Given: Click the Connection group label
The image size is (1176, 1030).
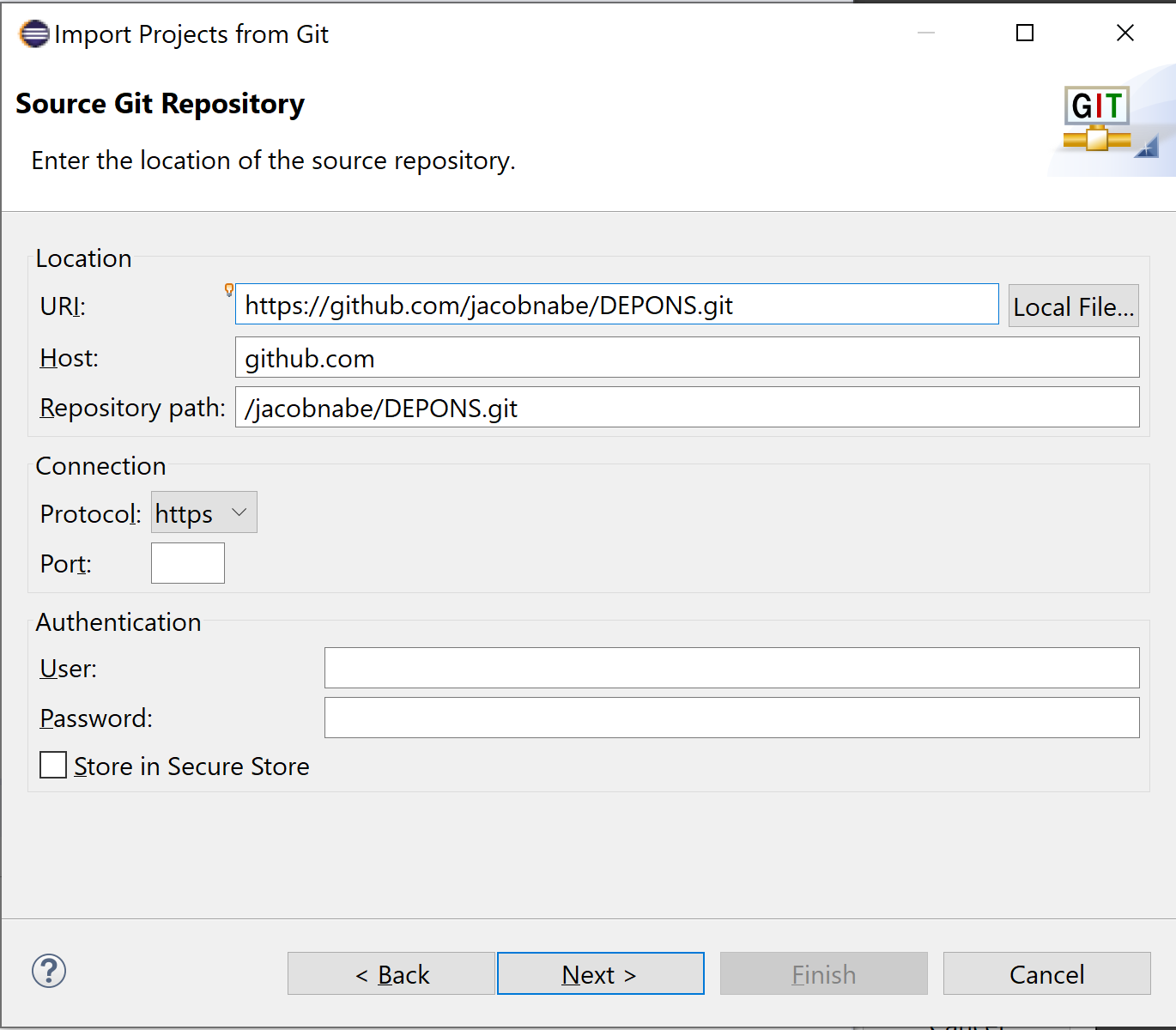Looking at the screenshot, I should pos(101,466).
